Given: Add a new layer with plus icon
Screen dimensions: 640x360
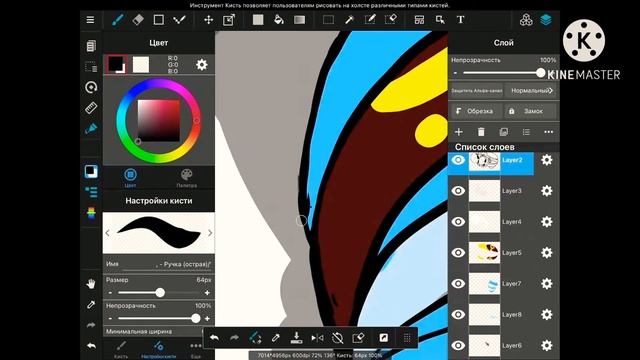Looking at the screenshot, I should [x=459, y=132].
